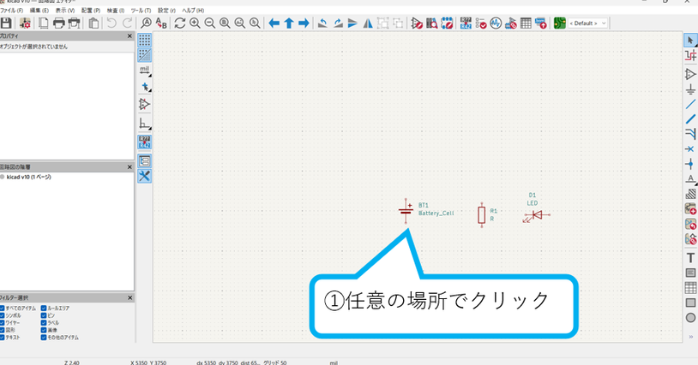Toggle ワイヤー filter checkbox

(x=2, y=323)
